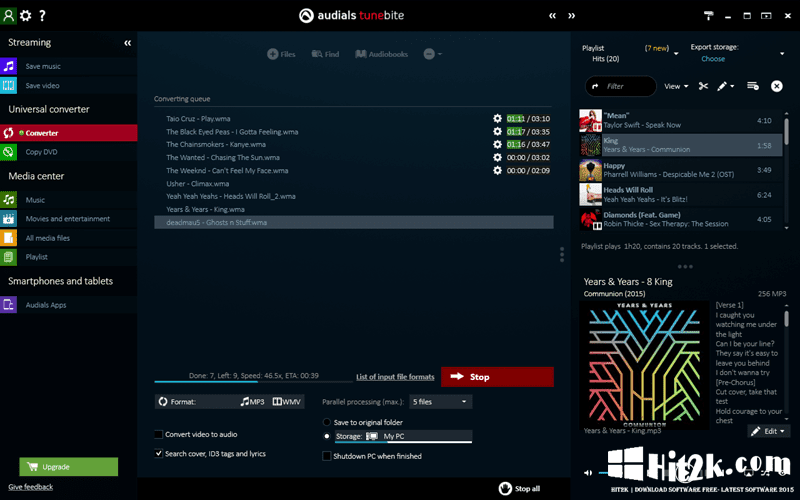Open the View dropdown
Screen dimensions: 800x500
click(x=676, y=86)
